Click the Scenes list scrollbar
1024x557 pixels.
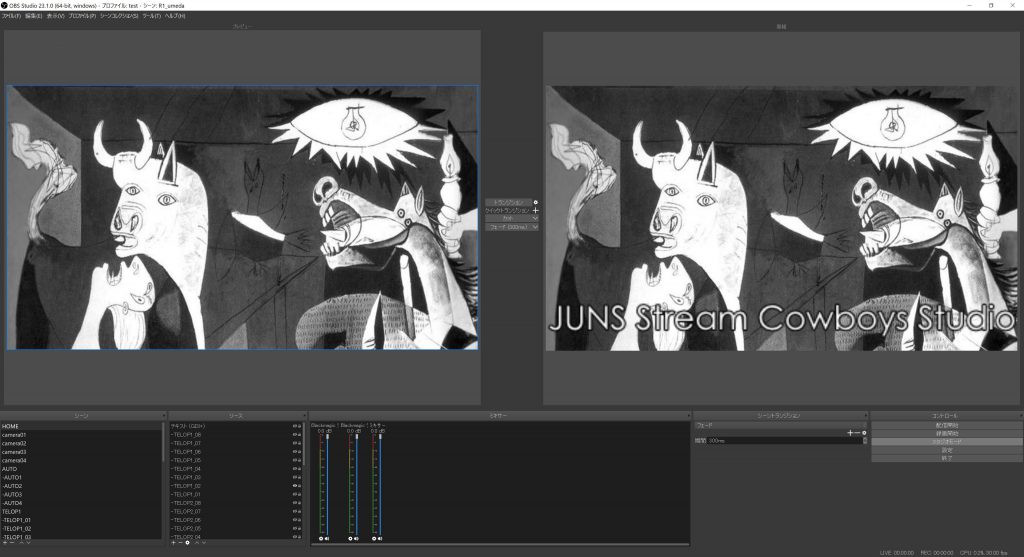click(163, 441)
